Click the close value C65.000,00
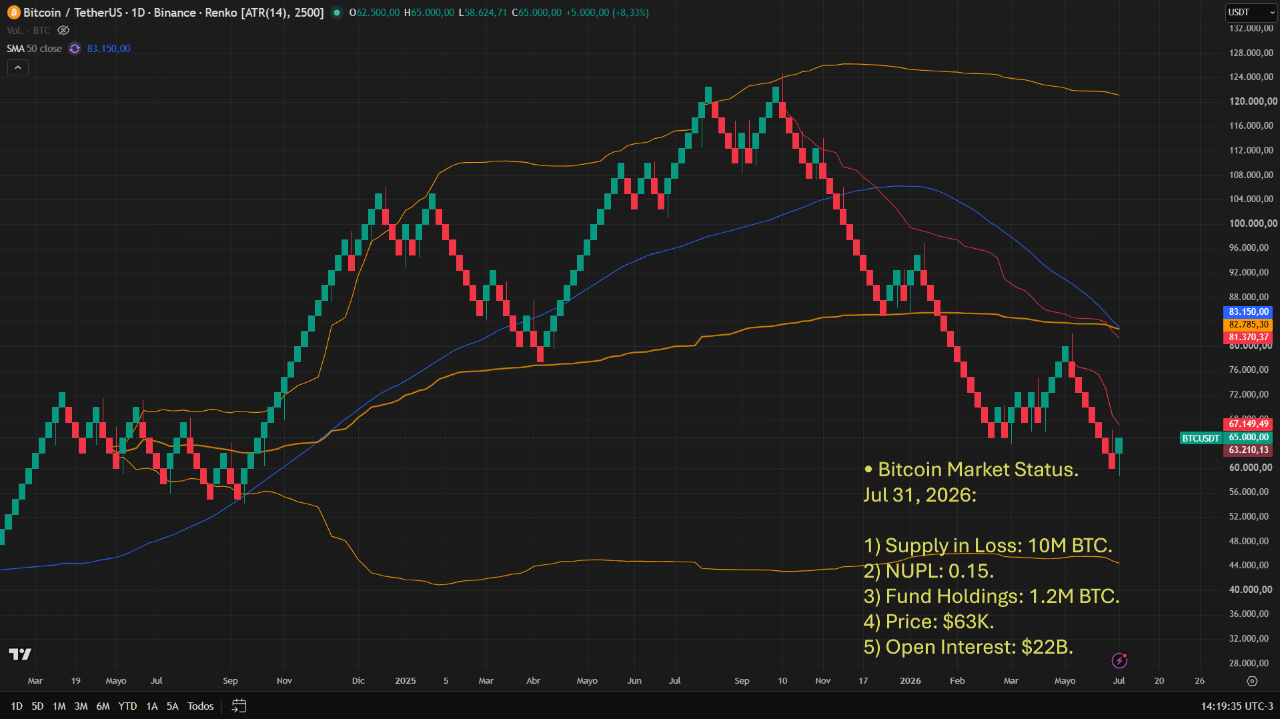This screenshot has height=719, width=1280. (536, 12)
